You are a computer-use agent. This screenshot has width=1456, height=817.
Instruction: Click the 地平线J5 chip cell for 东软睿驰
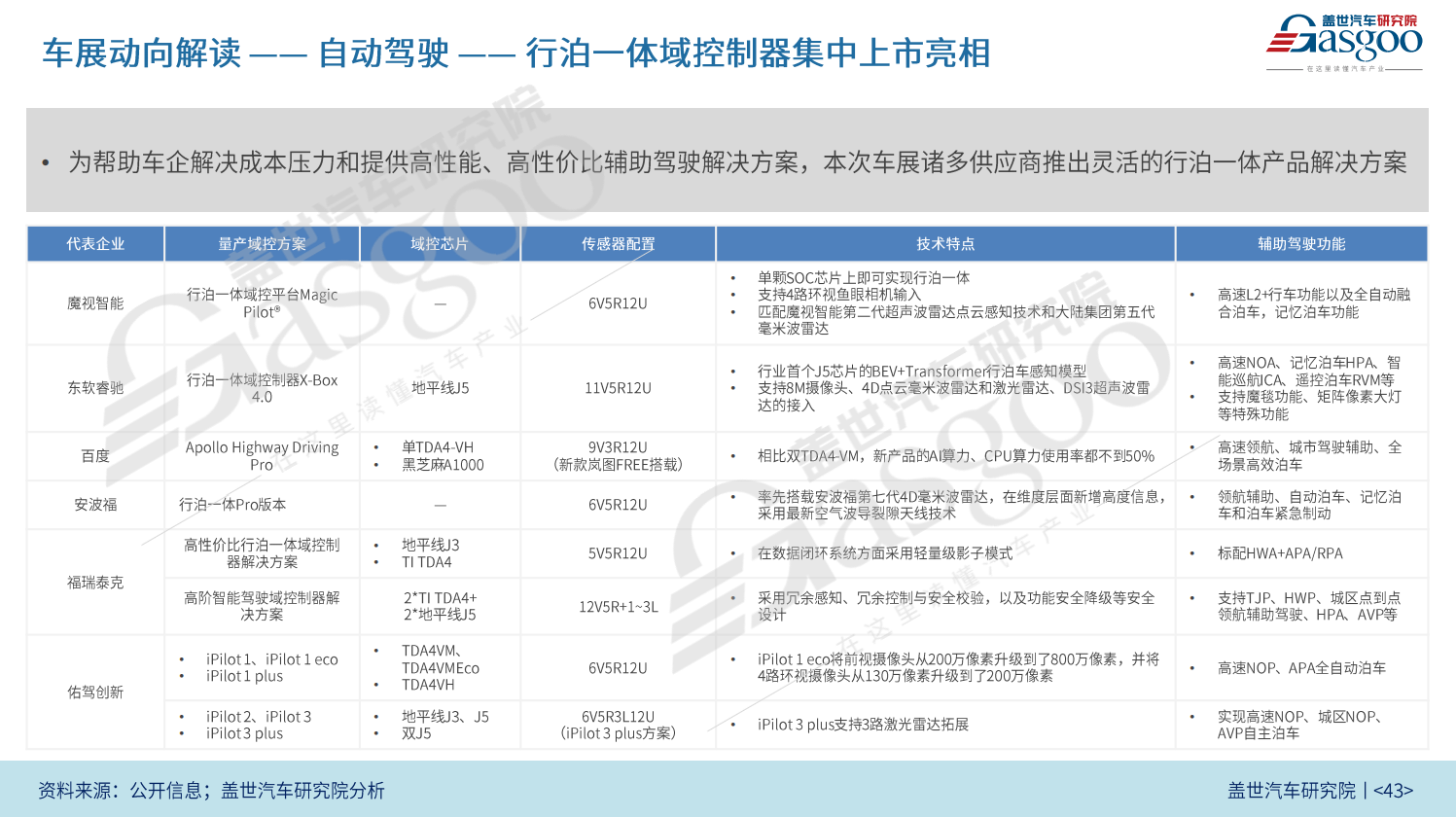440,388
